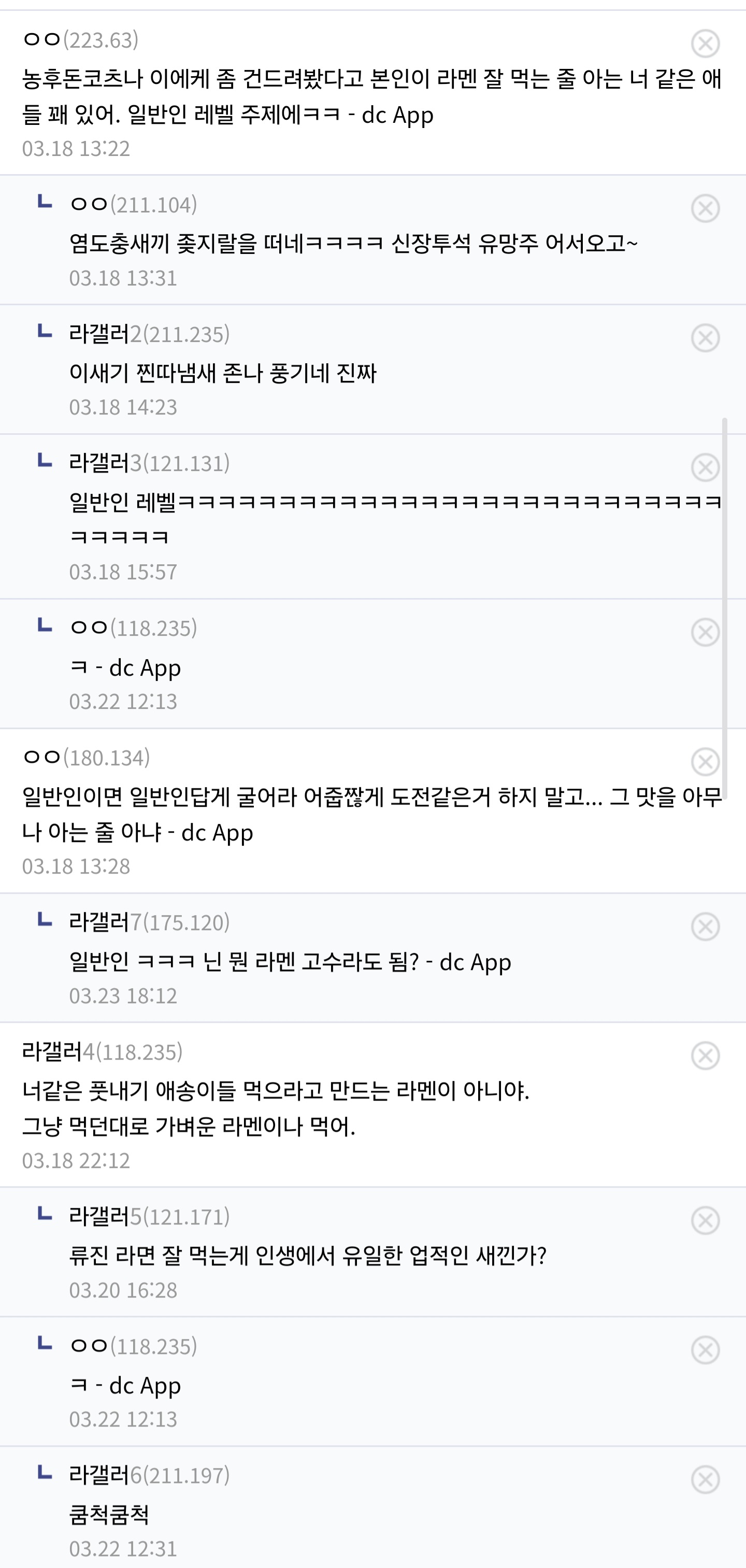Screen dimensions: 746x1568
Task: Tap the 라갤러2(211.235) nickname
Action: pyautogui.click(x=149, y=334)
